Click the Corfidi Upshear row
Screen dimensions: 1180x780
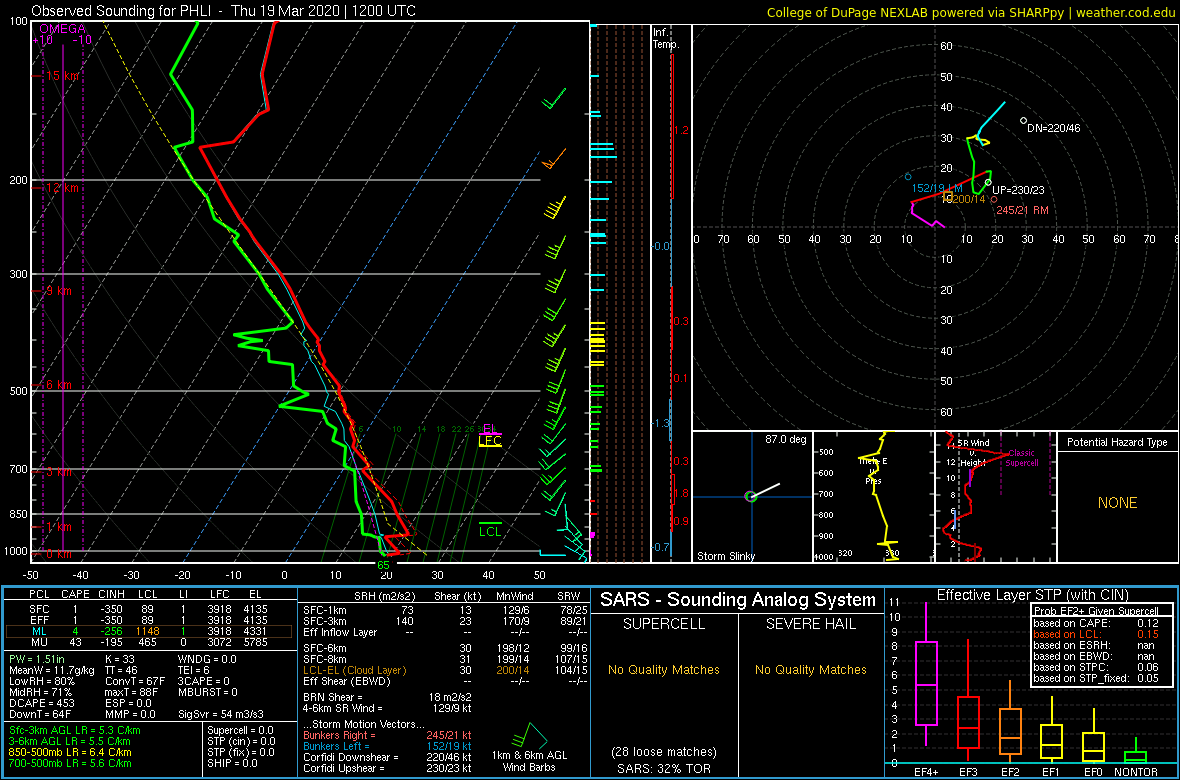tap(386, 767)
